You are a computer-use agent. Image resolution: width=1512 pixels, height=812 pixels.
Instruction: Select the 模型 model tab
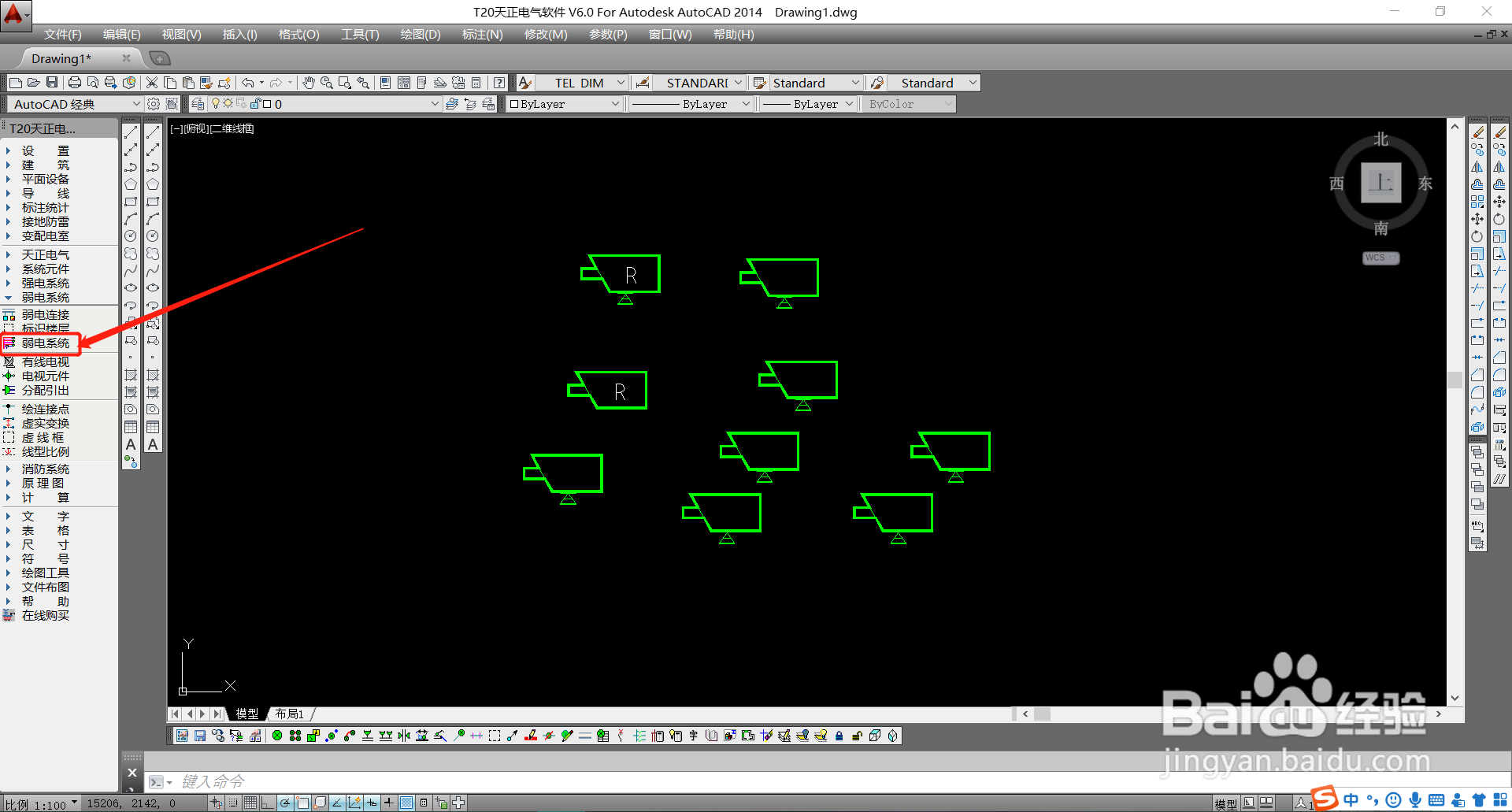[247, 714]
